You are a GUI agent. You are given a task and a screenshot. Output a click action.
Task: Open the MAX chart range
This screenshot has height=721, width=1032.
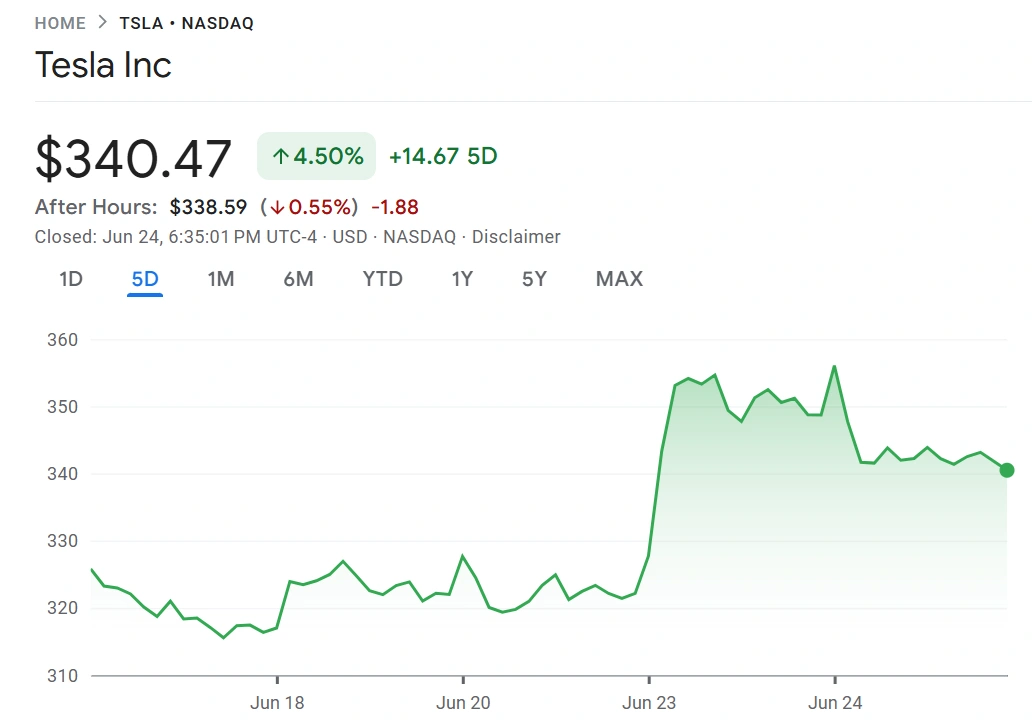[619, 279]
